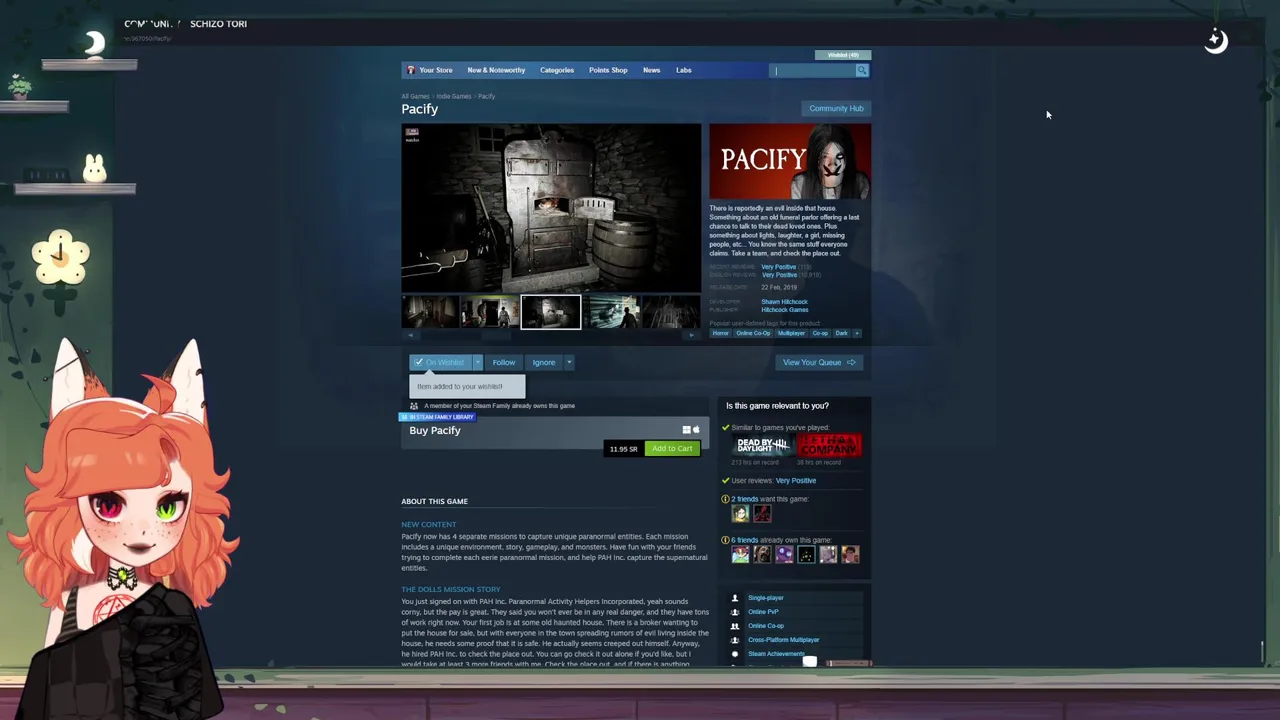Screen dimensions: 1280x720
Task: Select the highlighted furnace screenshot thumbnail
Action: click(x=551, y=312)
